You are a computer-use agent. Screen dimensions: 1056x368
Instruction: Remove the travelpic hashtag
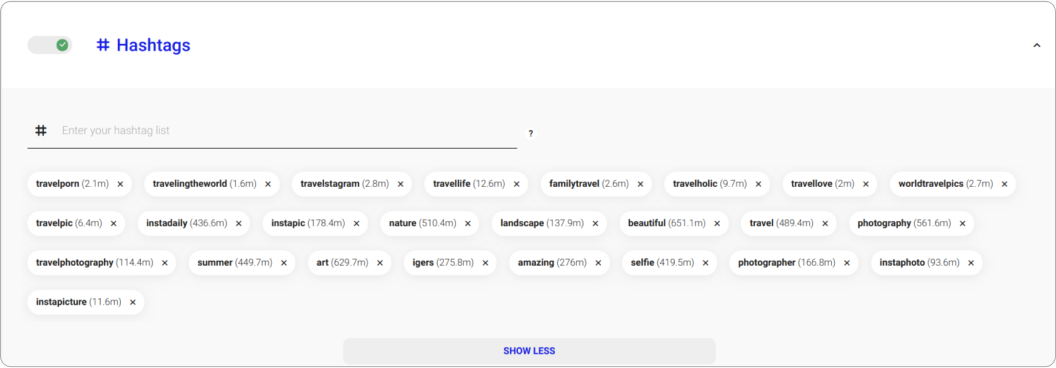pyautogui.click(x=113, y=223)
